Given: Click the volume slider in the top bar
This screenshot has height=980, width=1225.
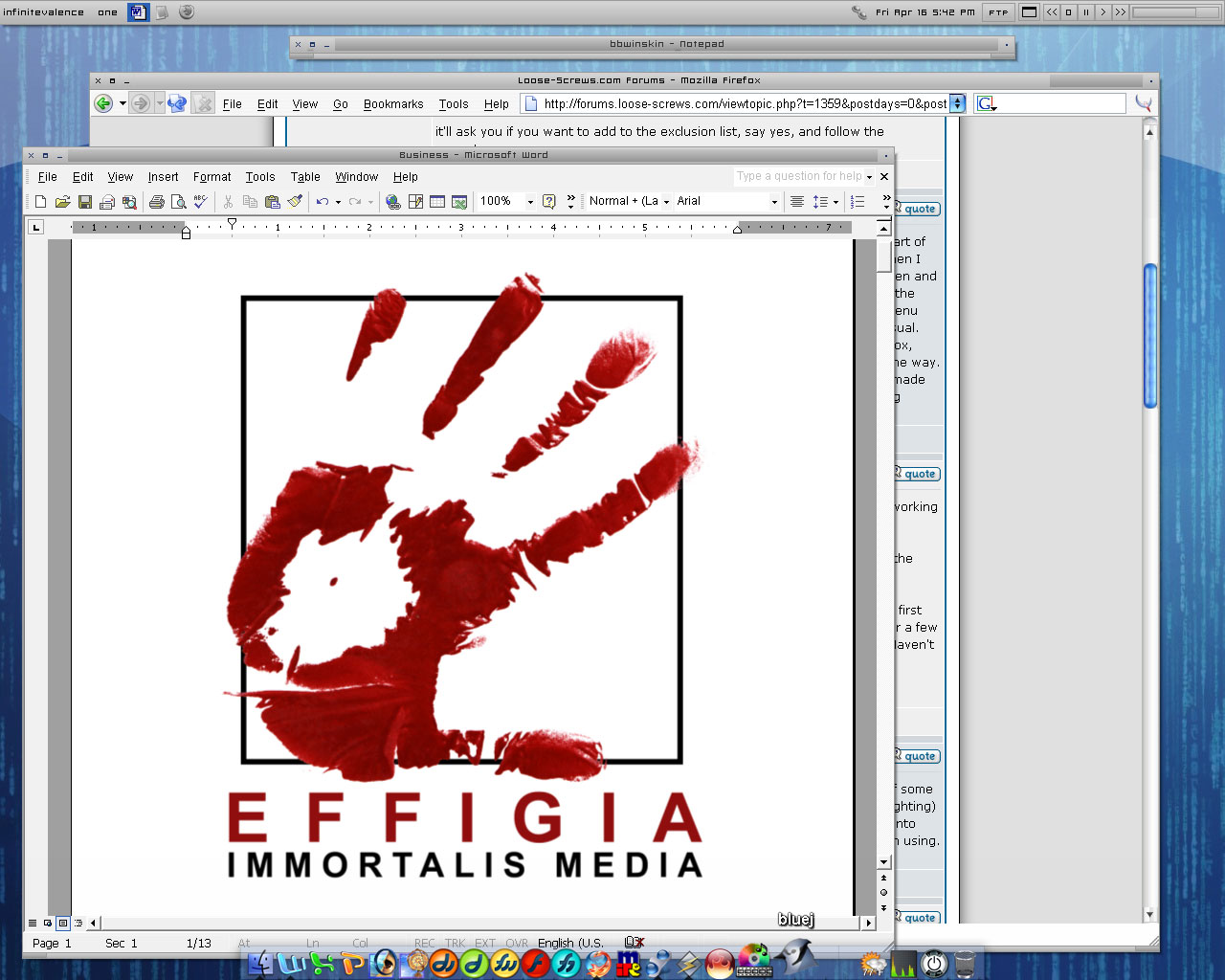Looking at the screenshot, I should coord(1175,12).
